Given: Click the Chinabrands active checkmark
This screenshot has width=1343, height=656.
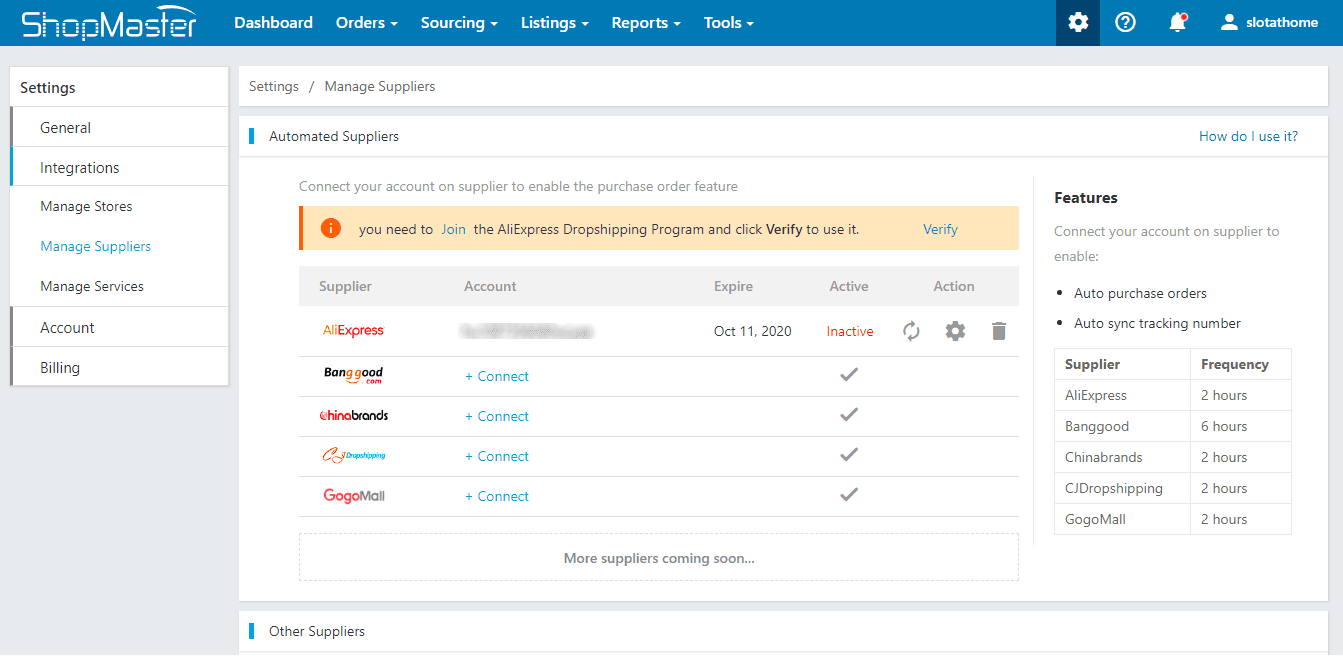Looking at the screenshot, I should (x=849, y=415).
